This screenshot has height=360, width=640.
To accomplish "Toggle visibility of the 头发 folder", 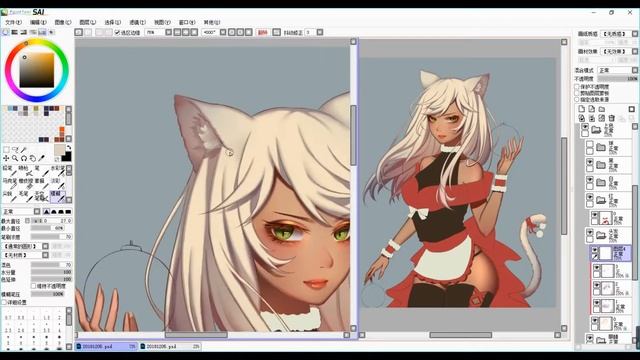I will 590,232.
